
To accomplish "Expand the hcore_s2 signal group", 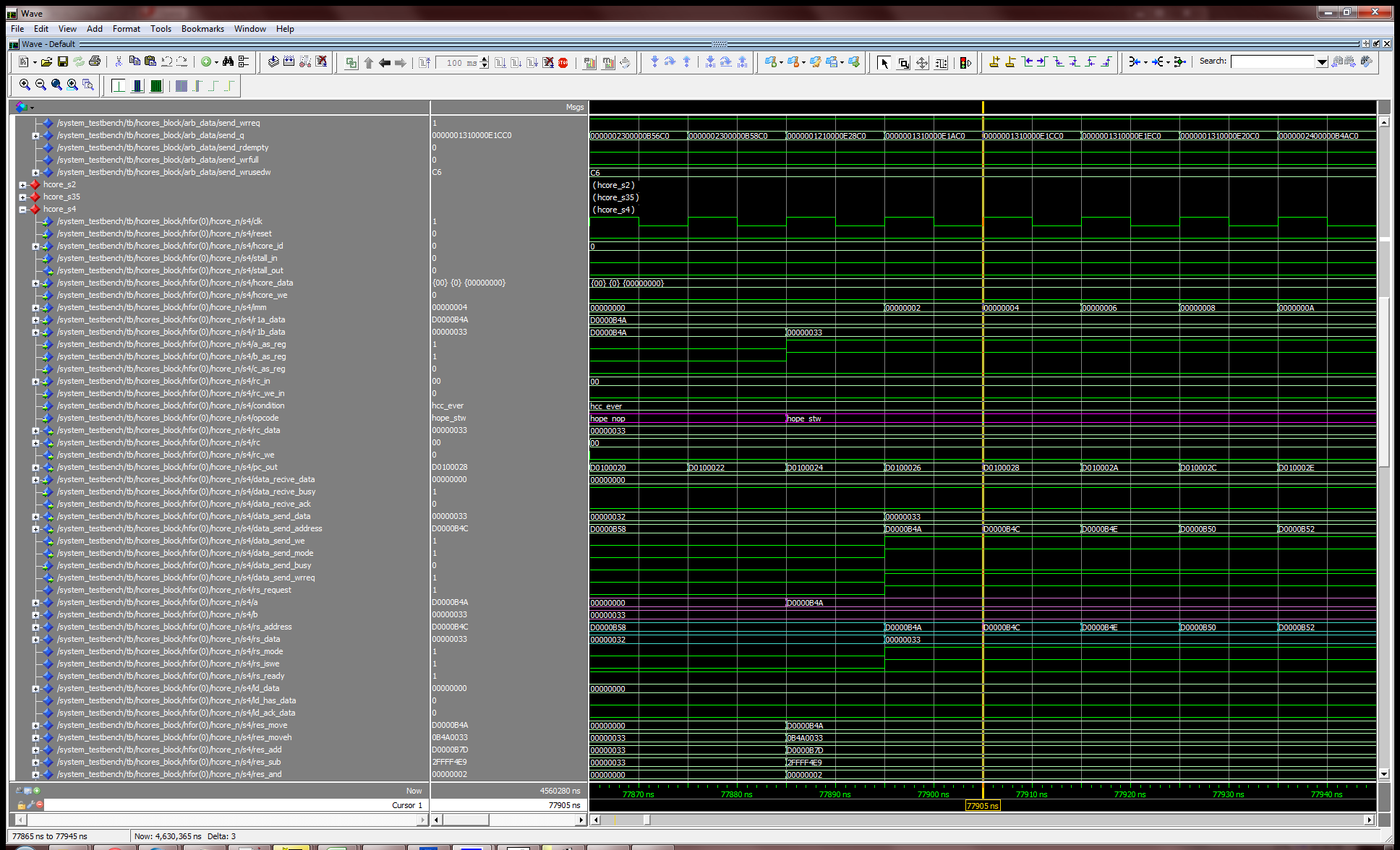I will click(22, 185).
